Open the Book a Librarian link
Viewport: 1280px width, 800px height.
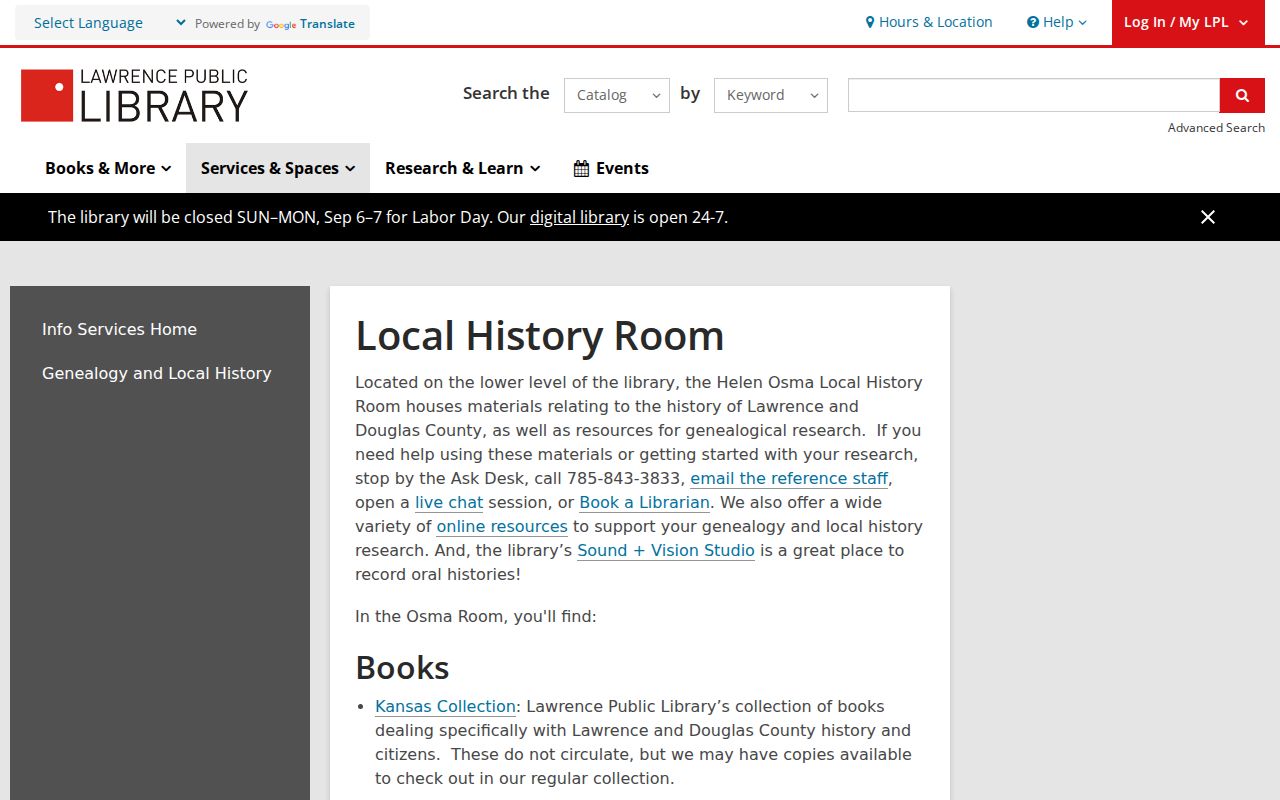point(645,502)
